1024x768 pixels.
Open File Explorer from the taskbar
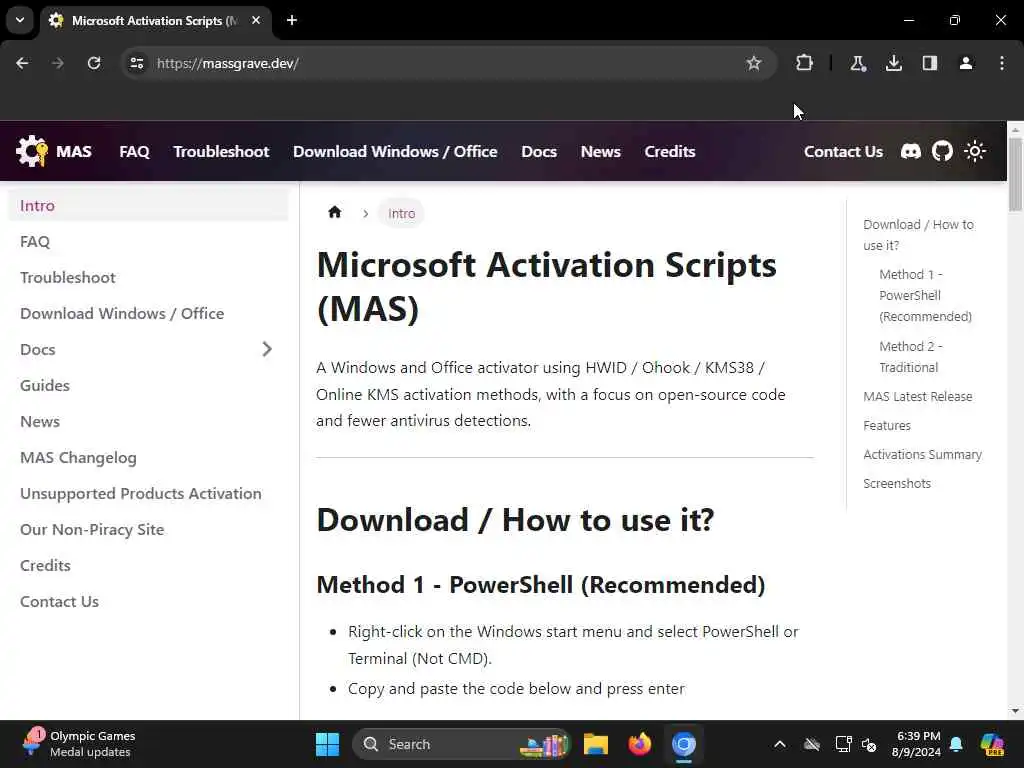(596, 744)
